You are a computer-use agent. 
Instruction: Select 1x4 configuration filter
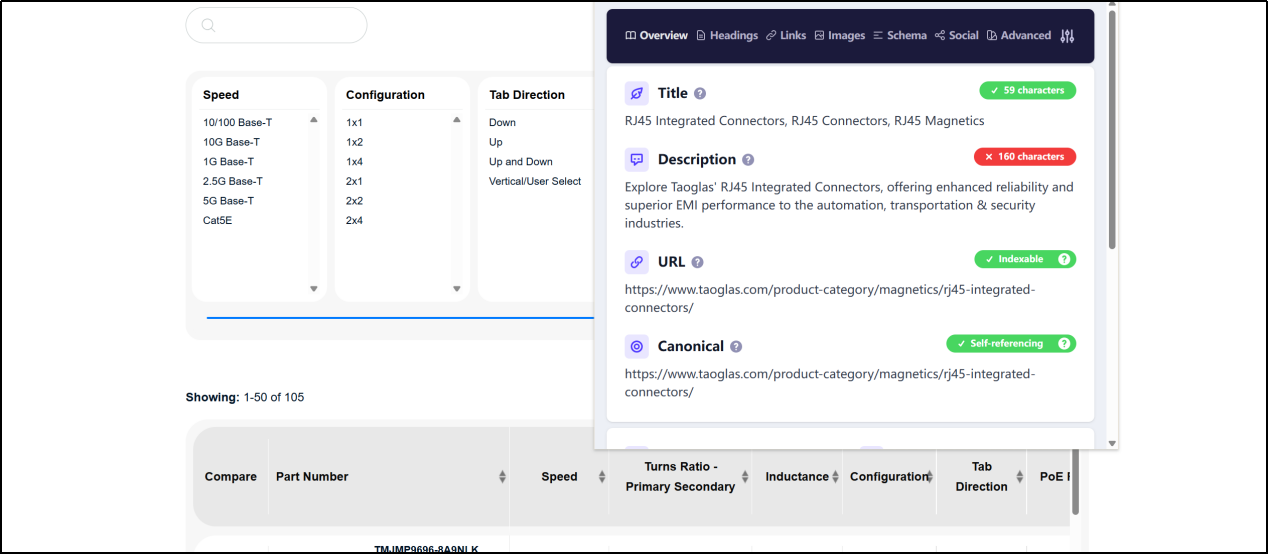tap(354, 162)
